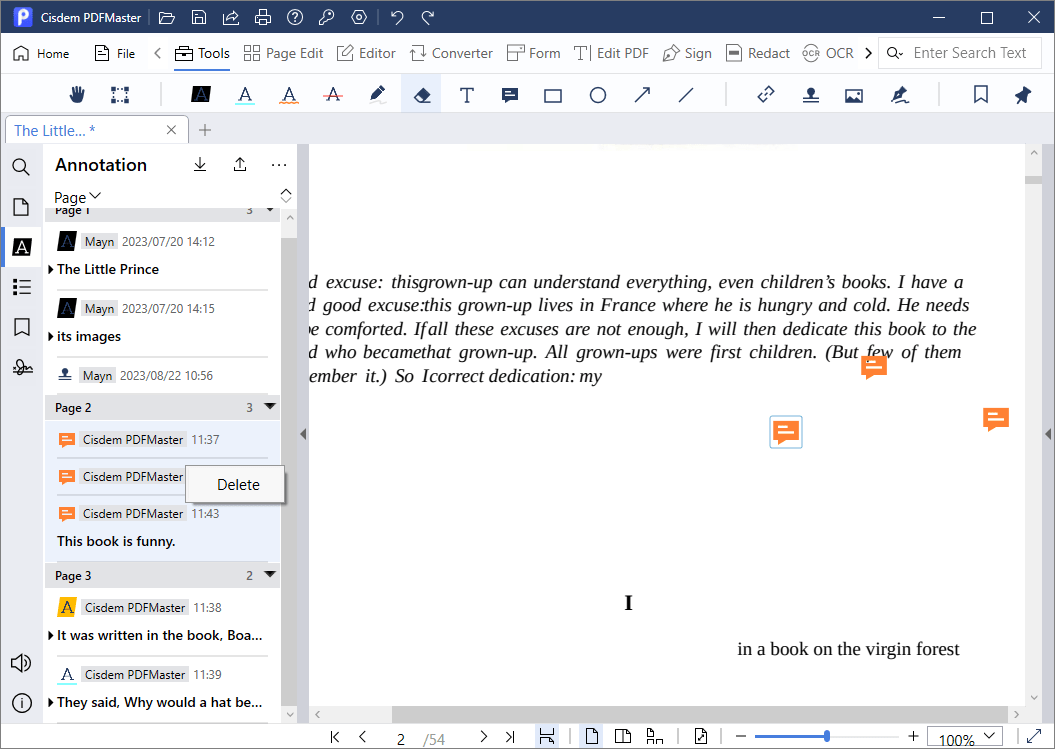Click the Pin toolbar icon
This screenshot has height=749, width=1055.
tap(1023, 95)
